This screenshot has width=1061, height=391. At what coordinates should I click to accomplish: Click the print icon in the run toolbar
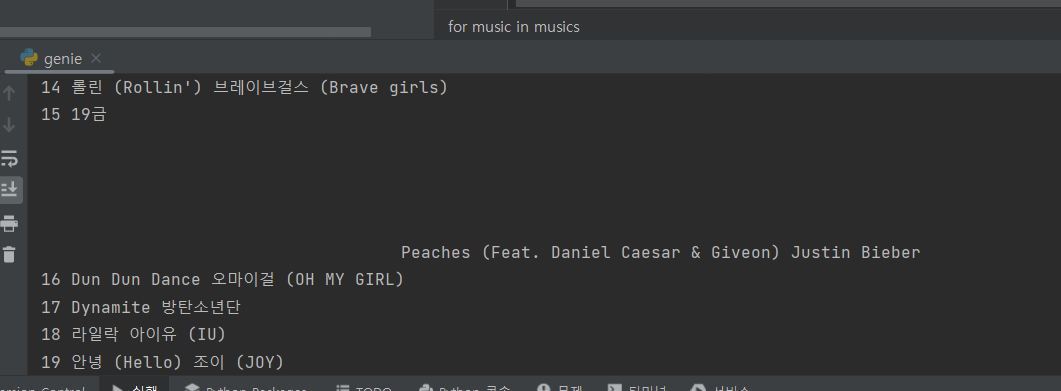pos(9,223)
